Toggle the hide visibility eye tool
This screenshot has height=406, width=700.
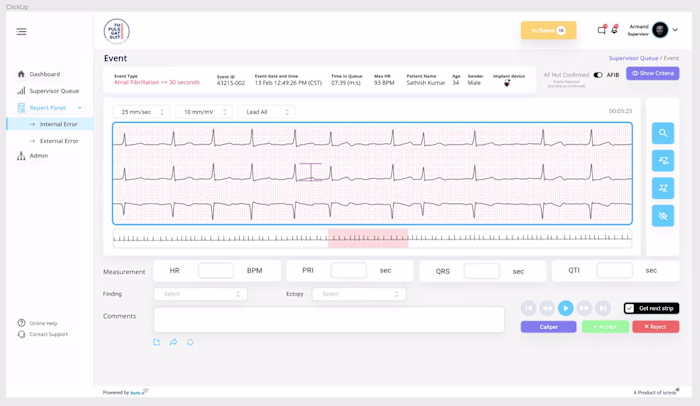pos(663,216)
